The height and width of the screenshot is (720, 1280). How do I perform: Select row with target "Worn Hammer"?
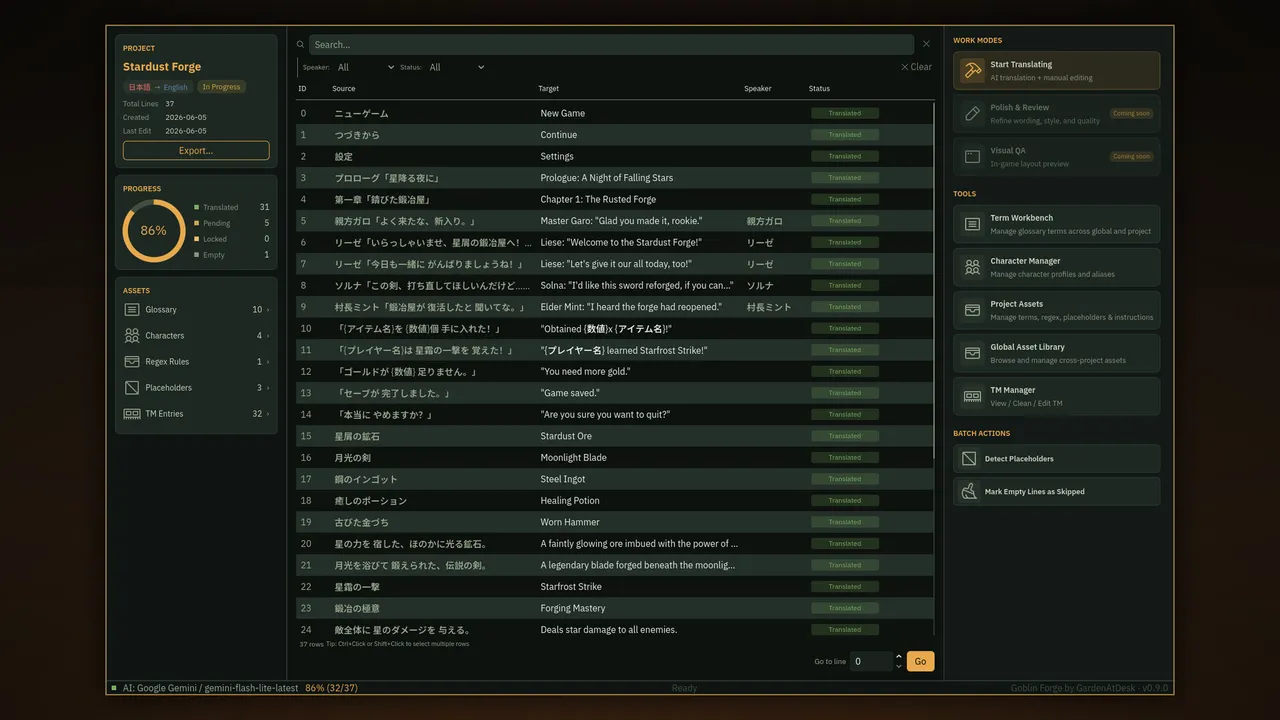(x=615, y=522)
